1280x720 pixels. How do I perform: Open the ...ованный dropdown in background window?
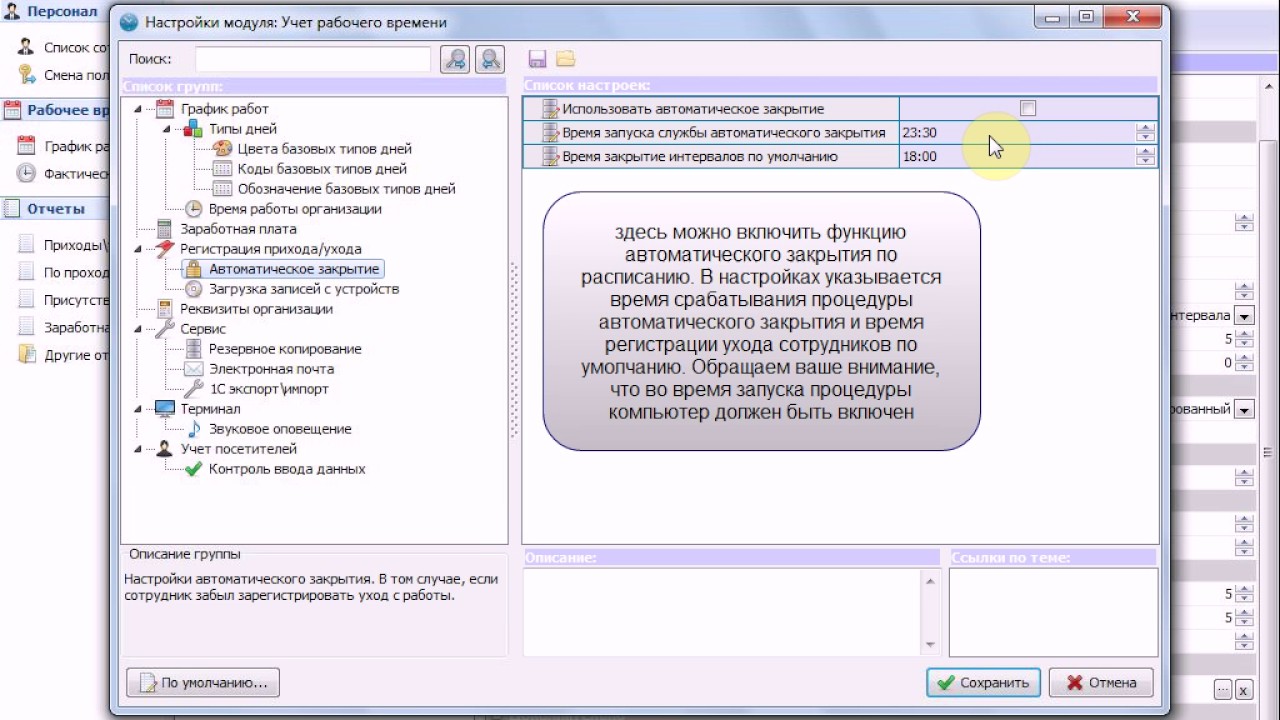tap(1244, 409)
